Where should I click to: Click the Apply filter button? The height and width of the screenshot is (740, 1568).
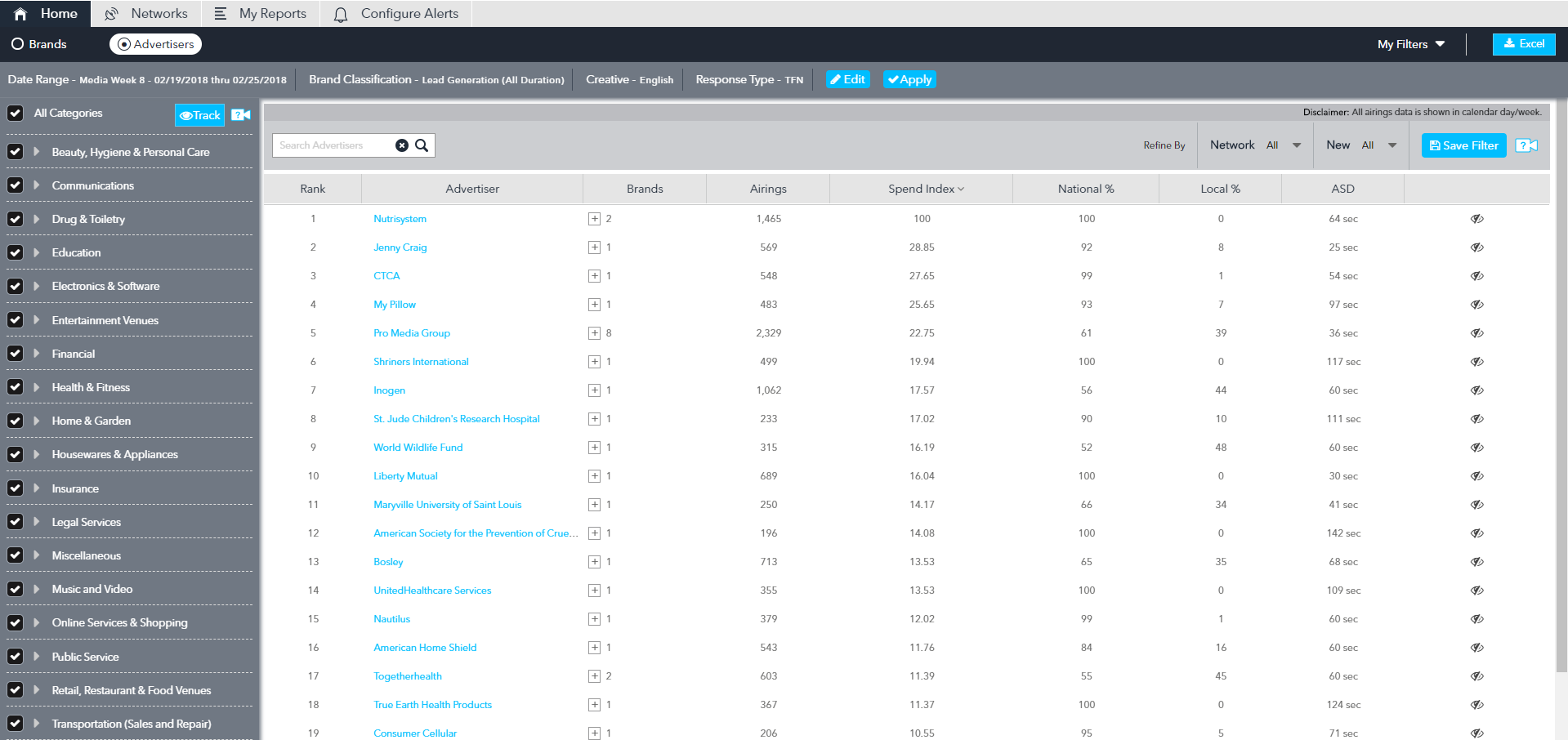point(909,79)
